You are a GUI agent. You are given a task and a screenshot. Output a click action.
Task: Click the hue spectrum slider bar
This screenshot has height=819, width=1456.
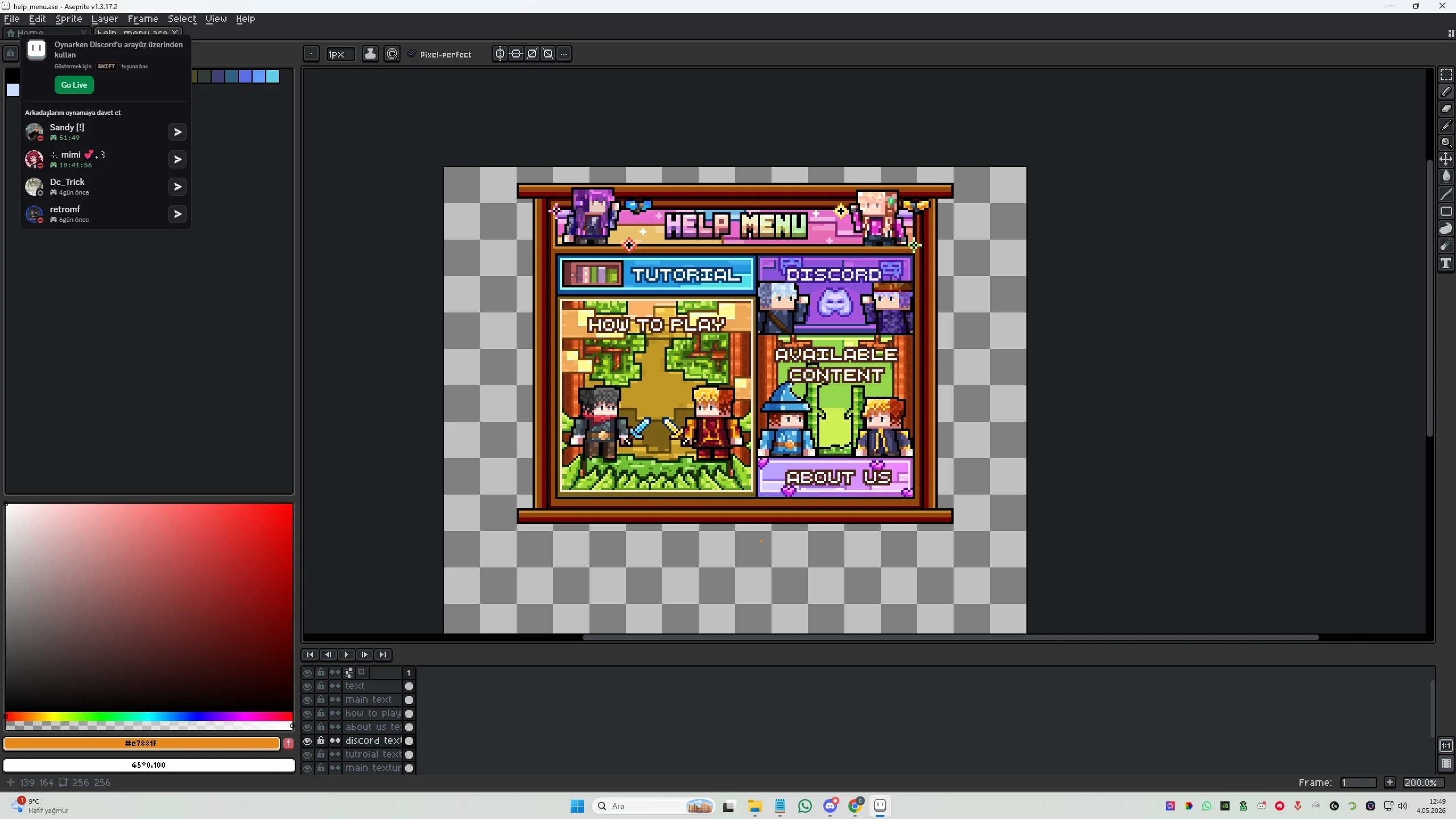coord(149,716)
